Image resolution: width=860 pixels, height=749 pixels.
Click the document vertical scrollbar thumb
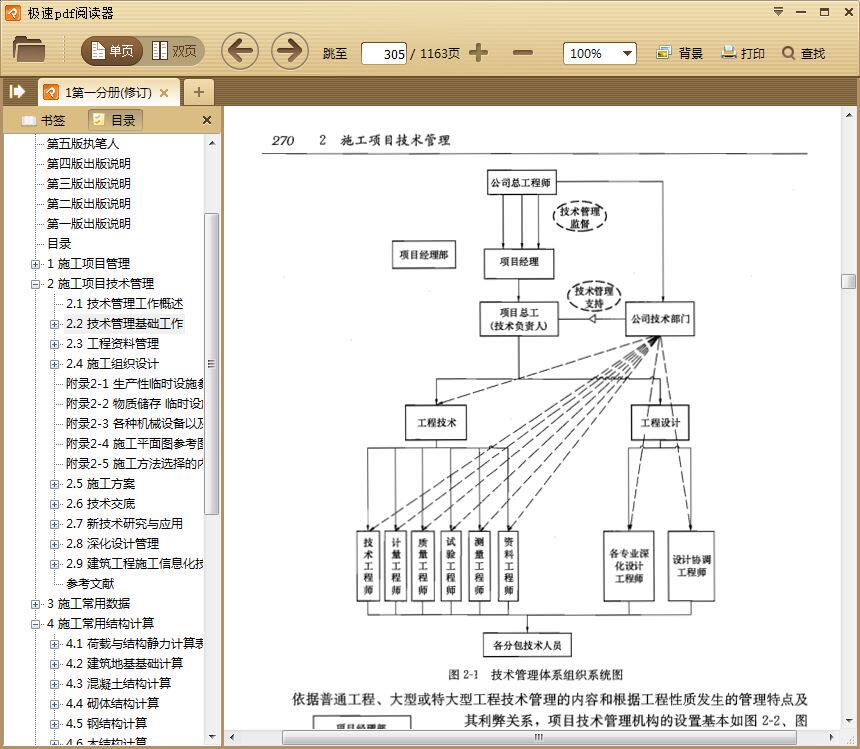[x=848, y=281]
